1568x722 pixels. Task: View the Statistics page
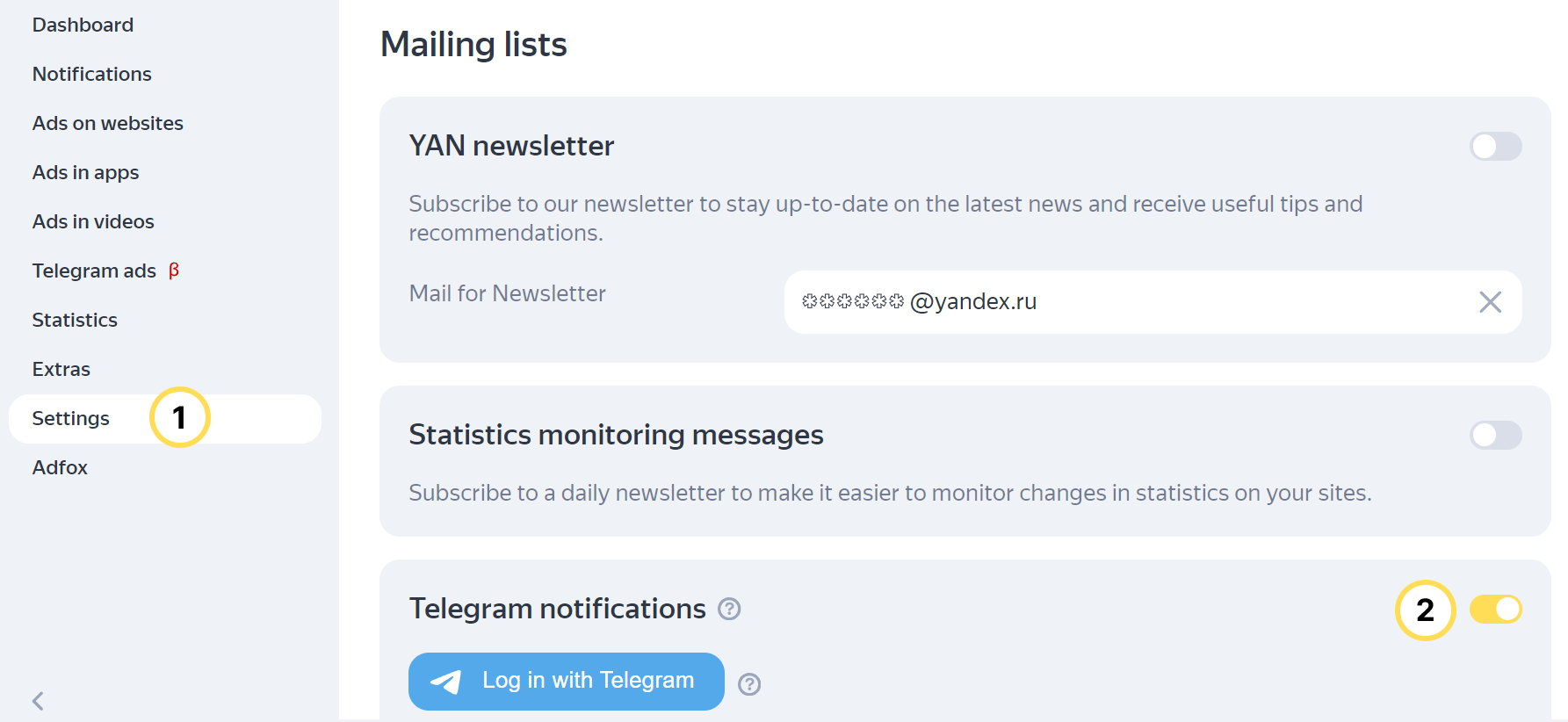point(75,320)
